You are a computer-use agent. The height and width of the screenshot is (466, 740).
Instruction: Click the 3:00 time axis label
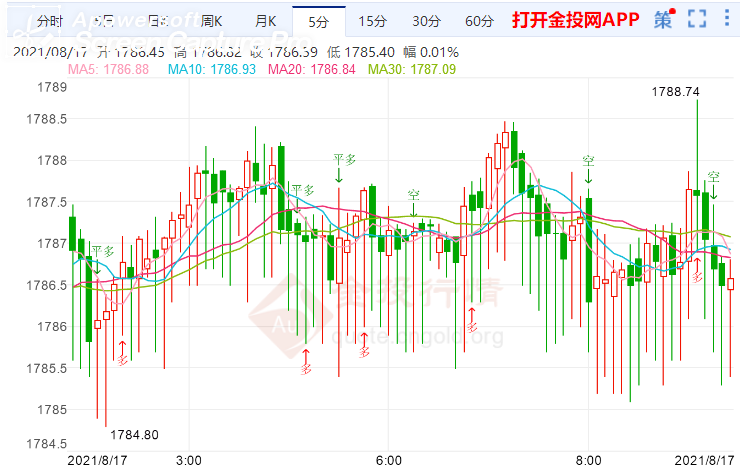coord(189,460)
